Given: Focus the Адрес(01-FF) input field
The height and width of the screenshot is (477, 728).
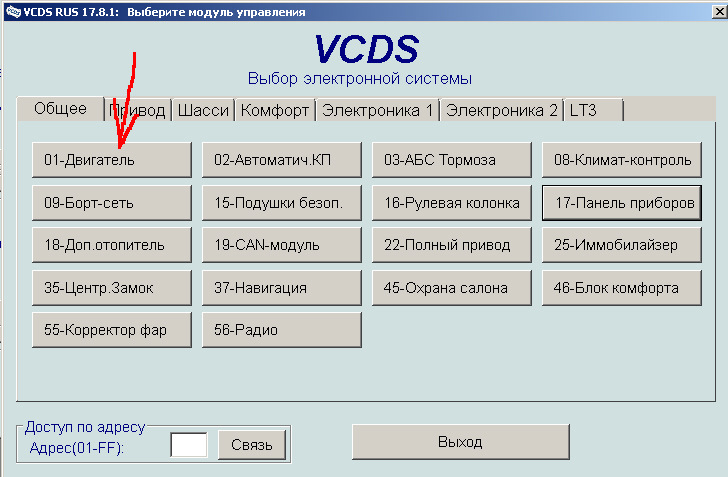Looking at the screenshot, I should [188, 445].
